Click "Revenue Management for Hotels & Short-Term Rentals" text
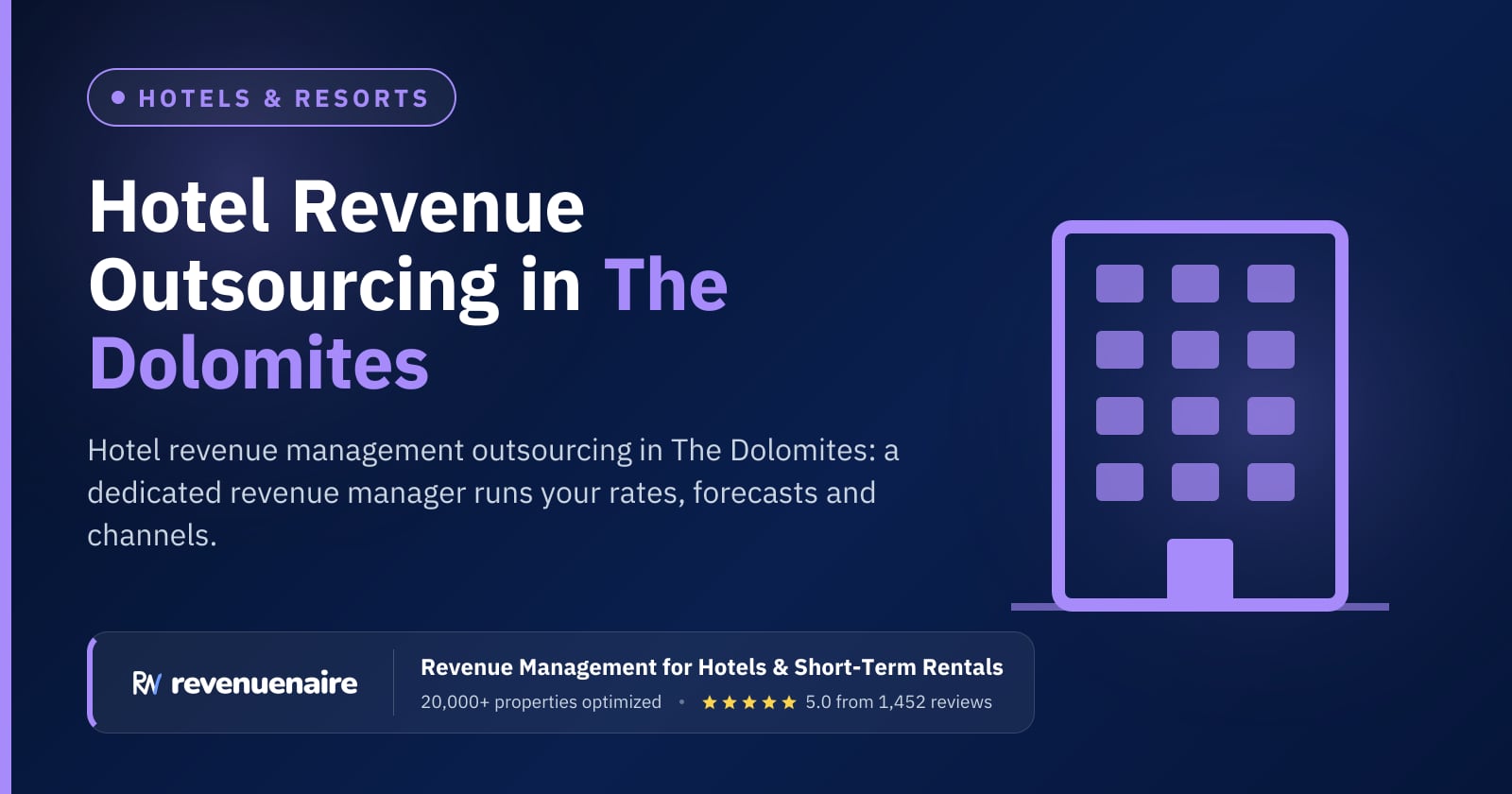The width and height of the screenshot is (1512, 794). point(712,667)
